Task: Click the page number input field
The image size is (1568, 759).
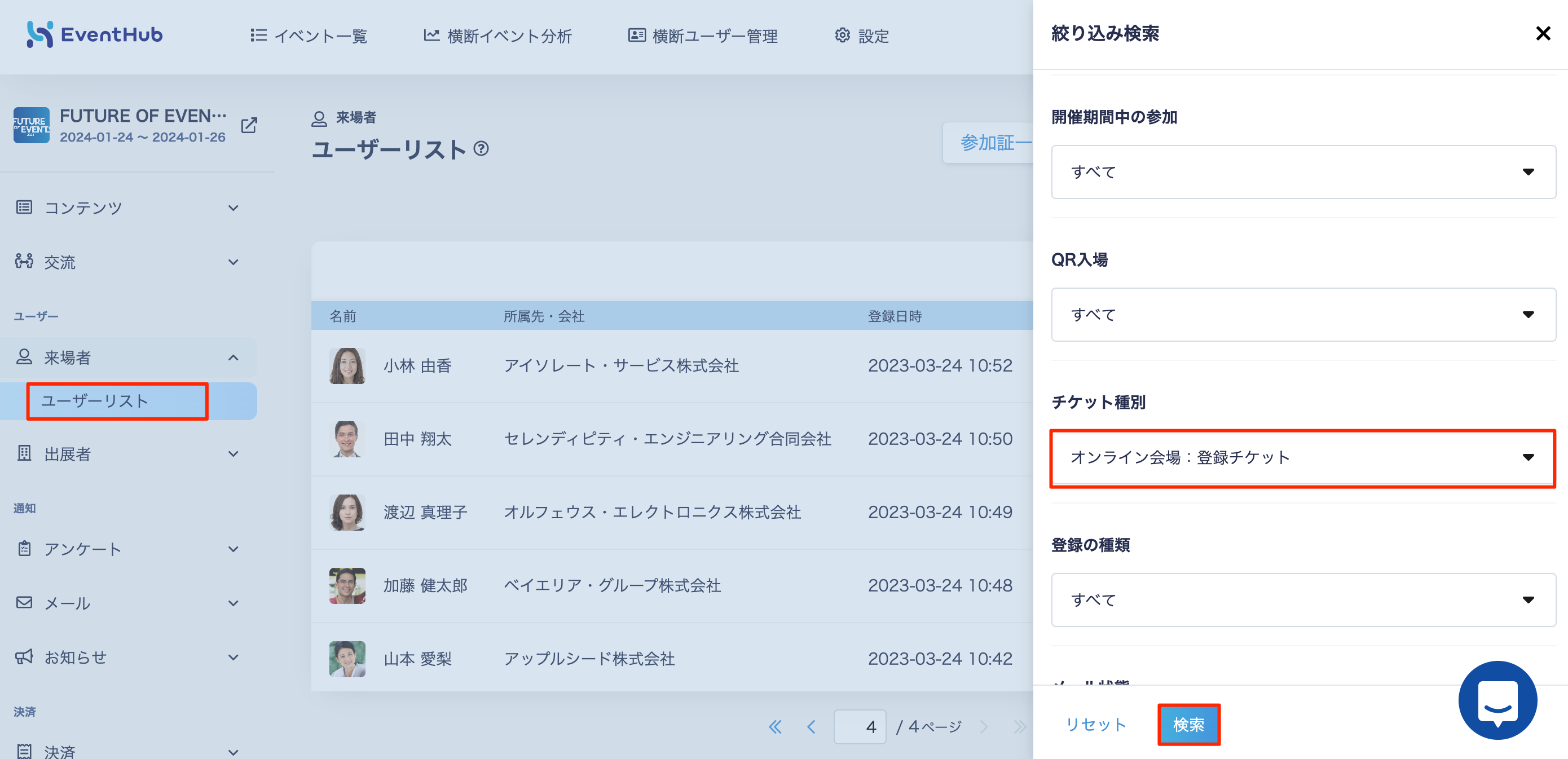Action: (x=860, y=727)
